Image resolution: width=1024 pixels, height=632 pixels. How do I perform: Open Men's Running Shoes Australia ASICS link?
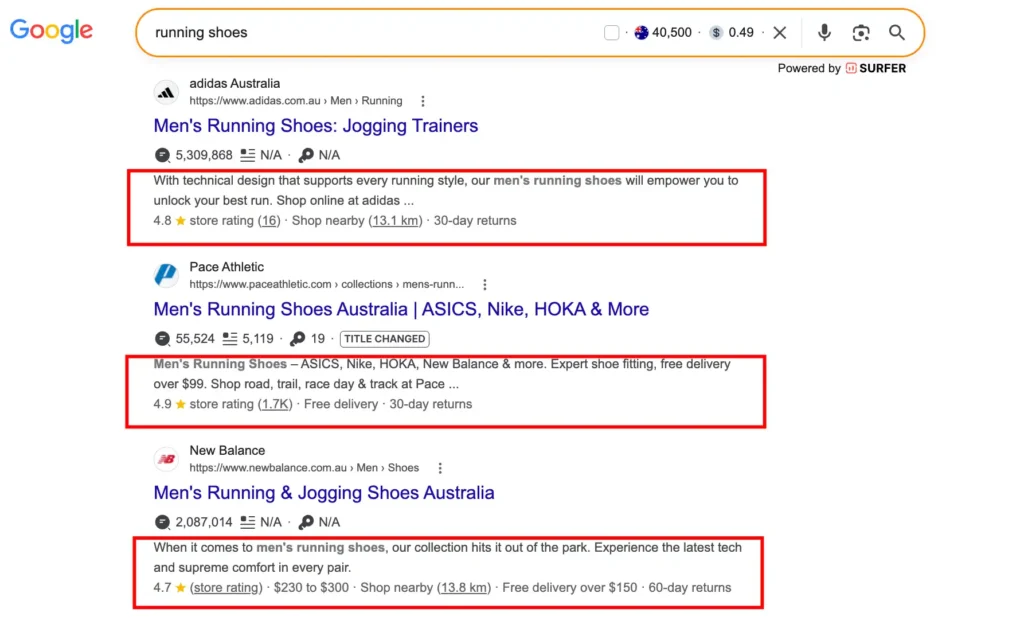401,309
